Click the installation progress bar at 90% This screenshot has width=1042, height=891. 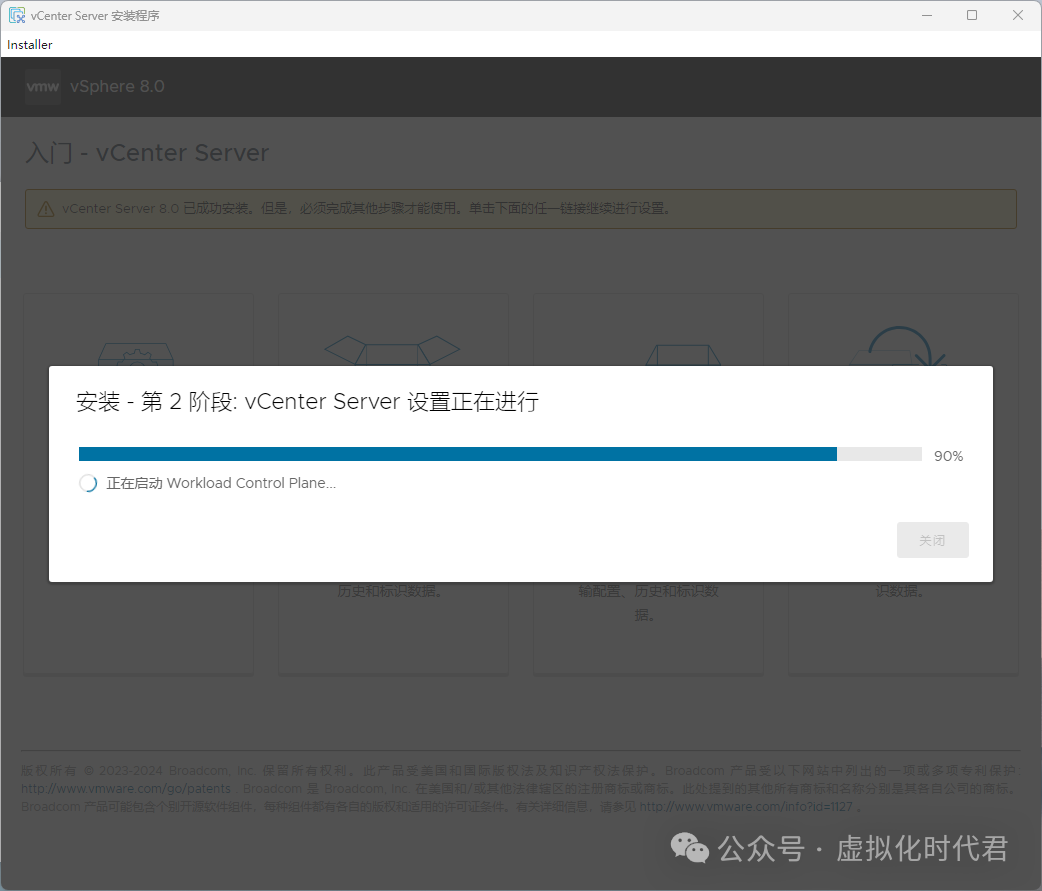500,454
